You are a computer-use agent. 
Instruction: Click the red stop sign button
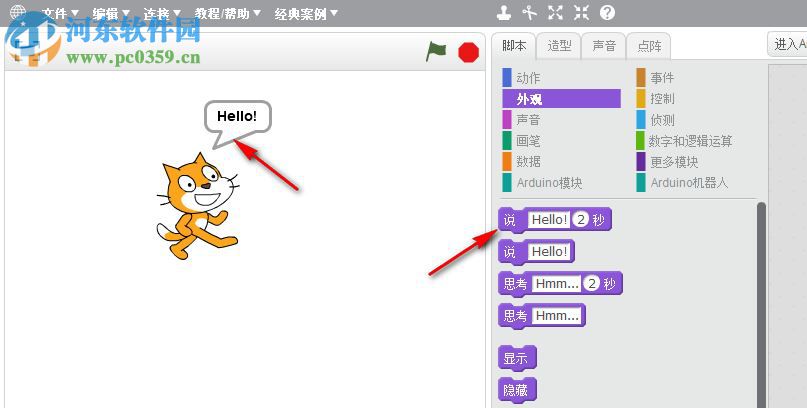click(468, 52)
